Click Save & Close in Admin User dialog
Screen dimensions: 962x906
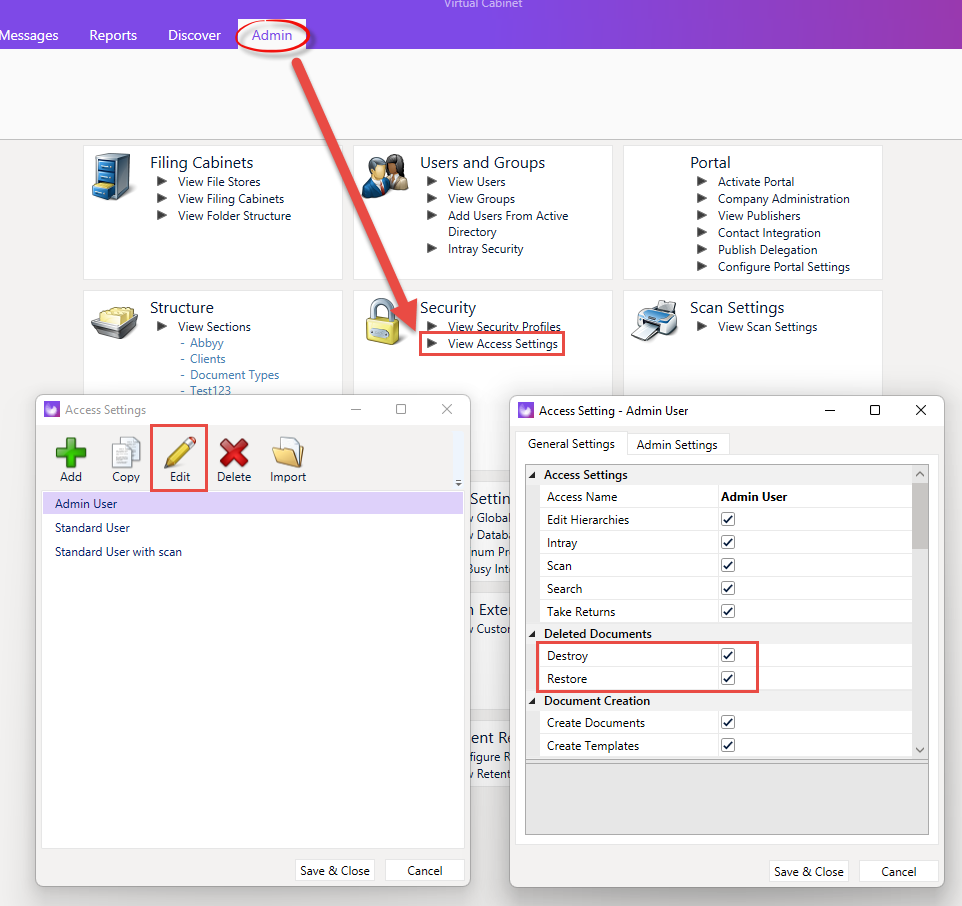coord(809,871)
